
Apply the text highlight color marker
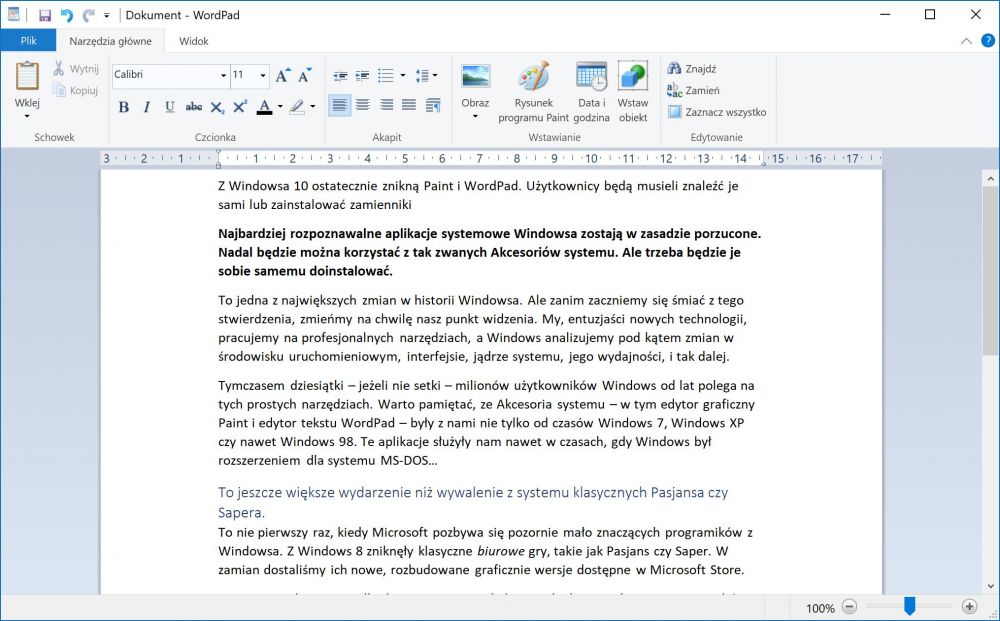297,106
